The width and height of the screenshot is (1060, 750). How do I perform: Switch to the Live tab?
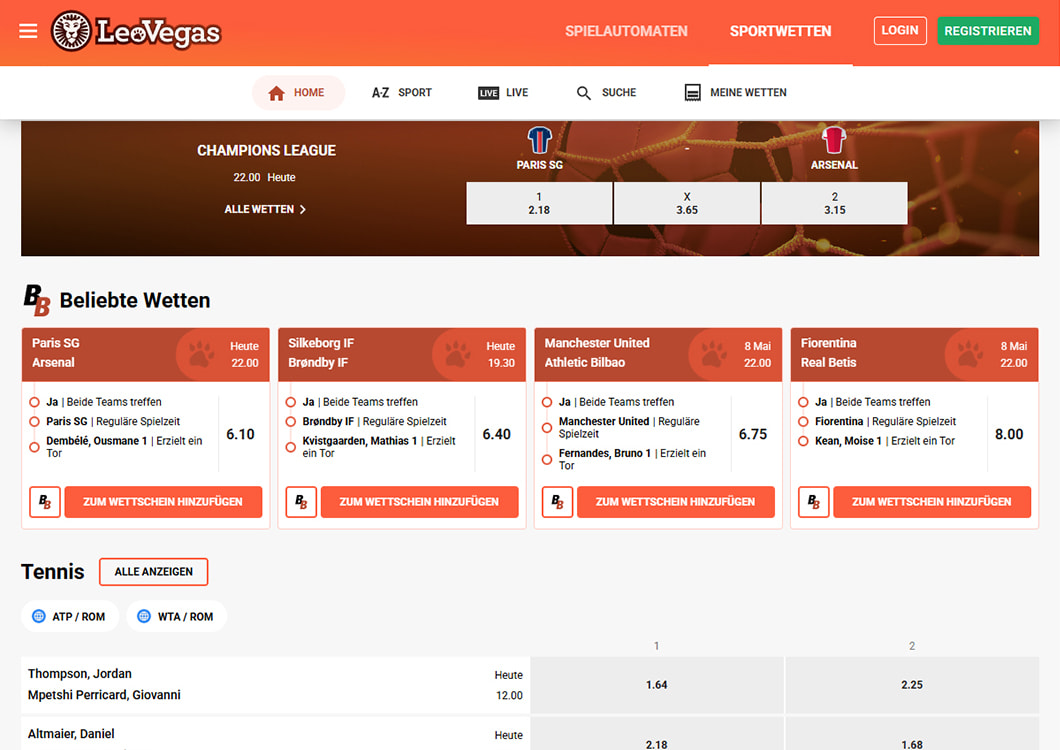click(x=503, y=93)
